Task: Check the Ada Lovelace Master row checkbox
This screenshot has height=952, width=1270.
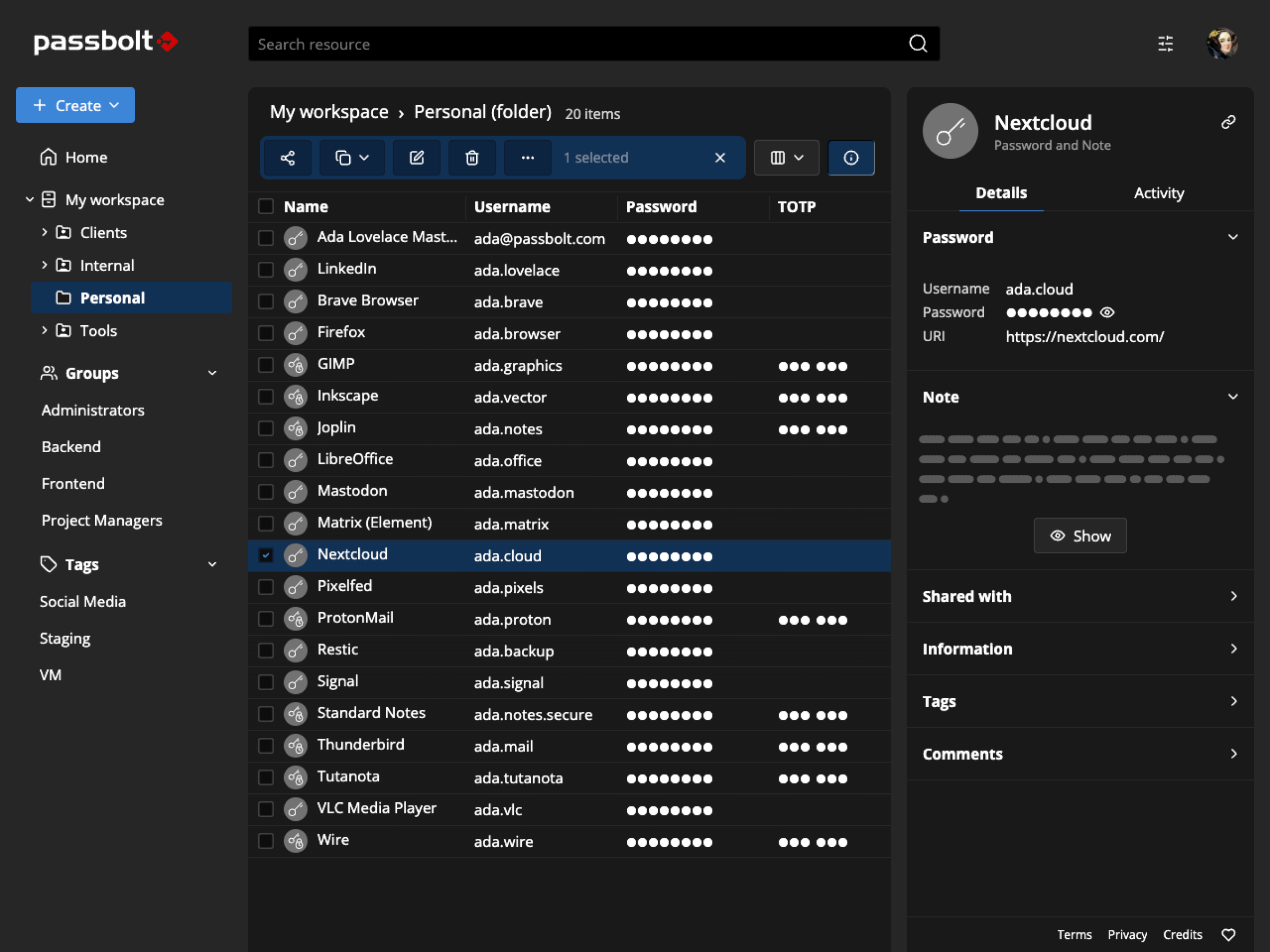Action: click(x=266, y=237)
